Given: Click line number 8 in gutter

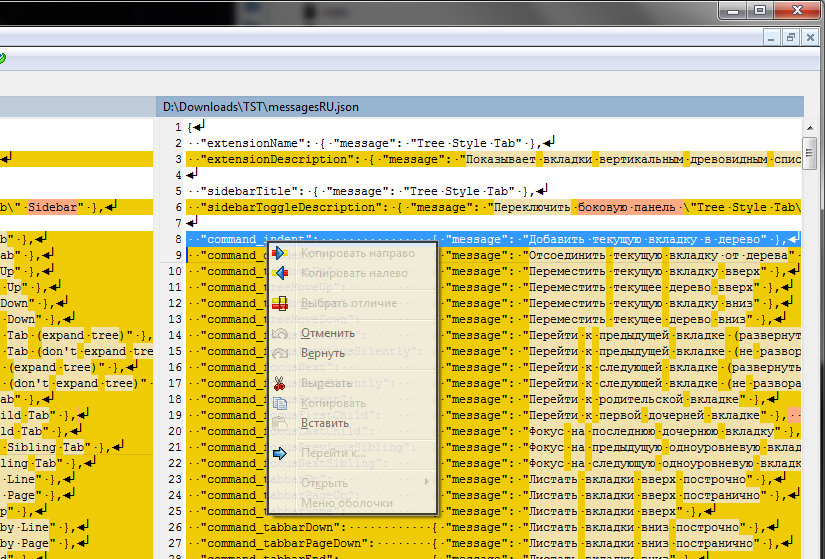Looking at the screenshot, I should click(x=178, y=239).
